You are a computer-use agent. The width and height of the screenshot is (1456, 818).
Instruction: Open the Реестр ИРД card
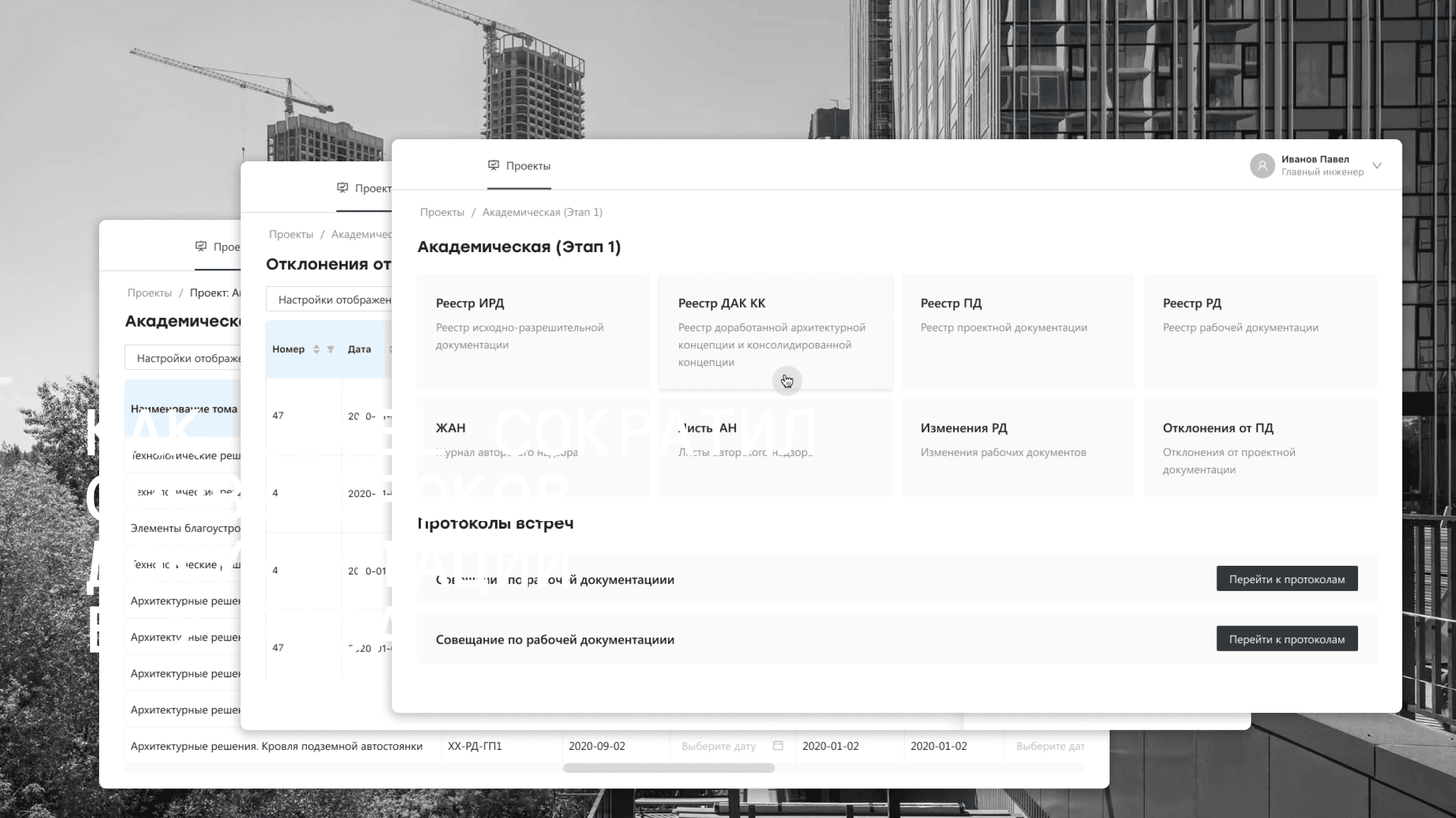[x=533, y=330]
